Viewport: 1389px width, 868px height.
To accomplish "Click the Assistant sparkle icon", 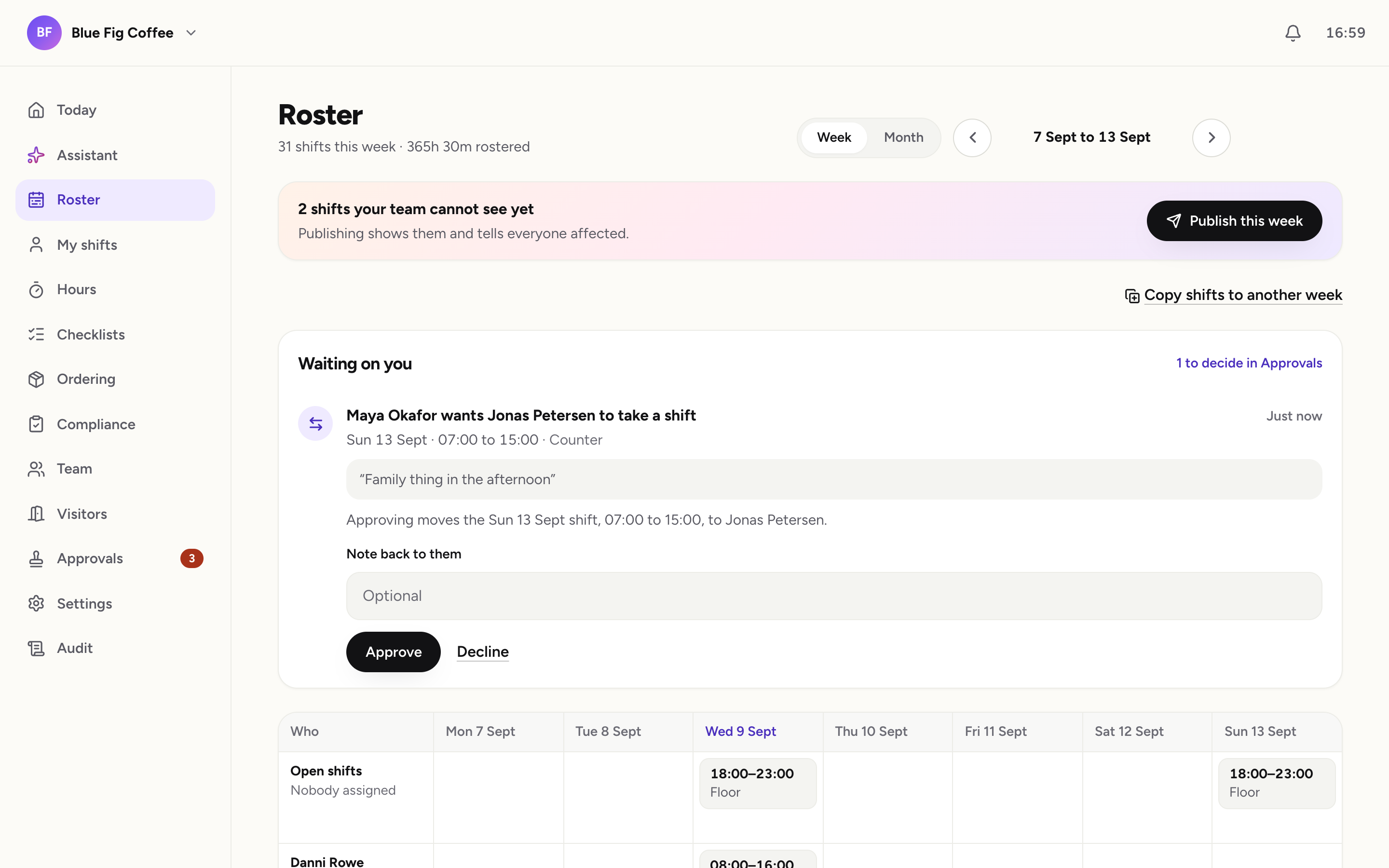I will [x=36, y=155].
